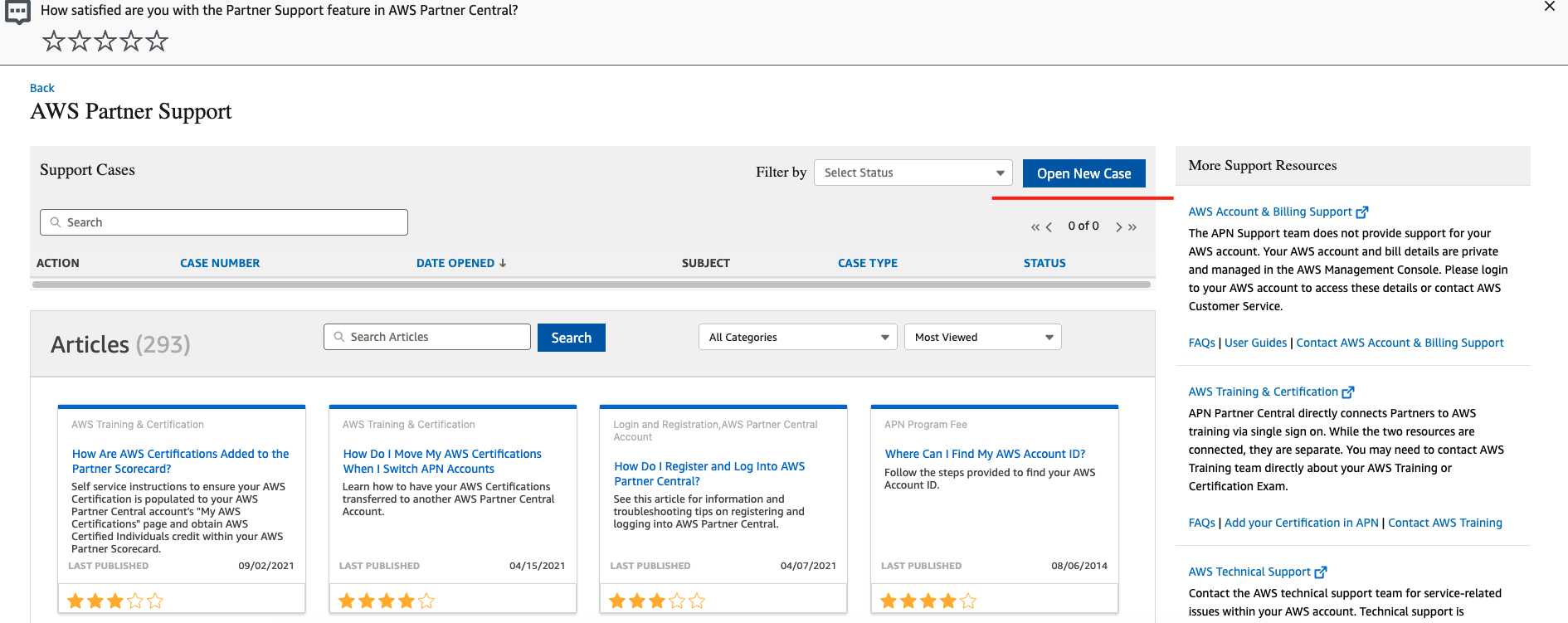Click the 0 of 0 page indicator
Viewport: 1568px width, 623px height.
(x=1083, y=226)
